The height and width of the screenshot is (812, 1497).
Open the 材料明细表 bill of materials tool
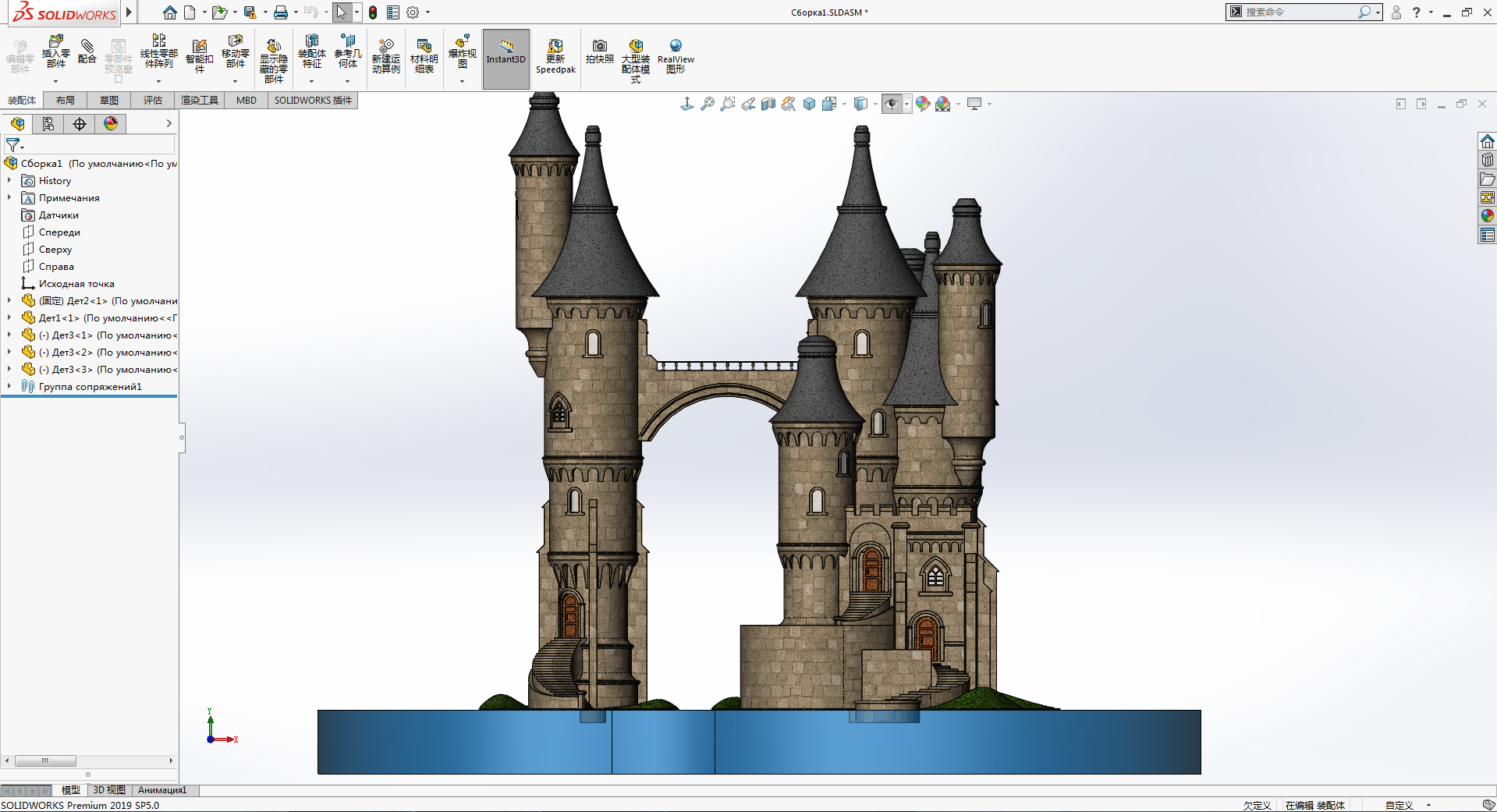(424, 56)
